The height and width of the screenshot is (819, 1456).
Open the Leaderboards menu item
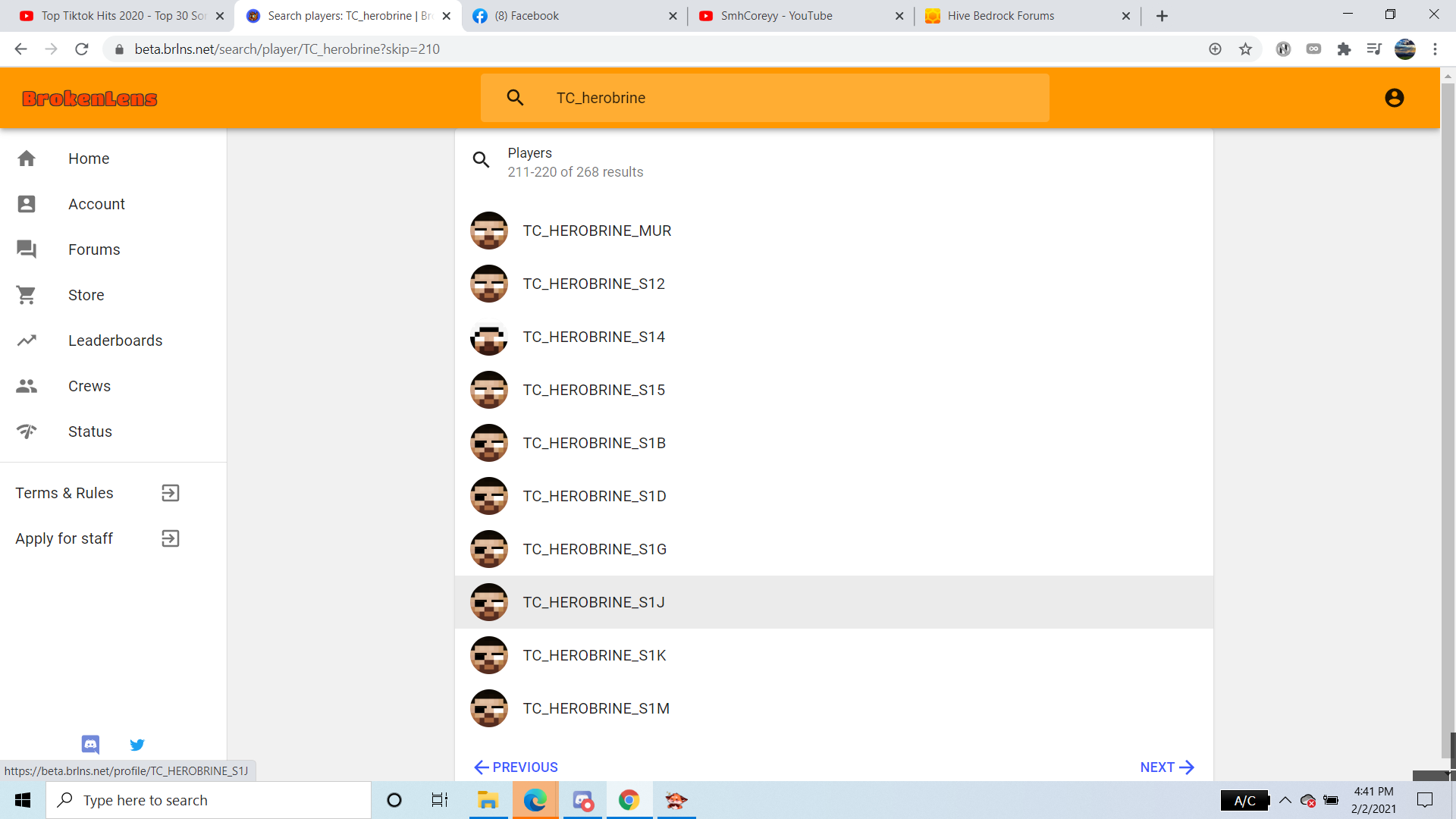pos(113,340)
